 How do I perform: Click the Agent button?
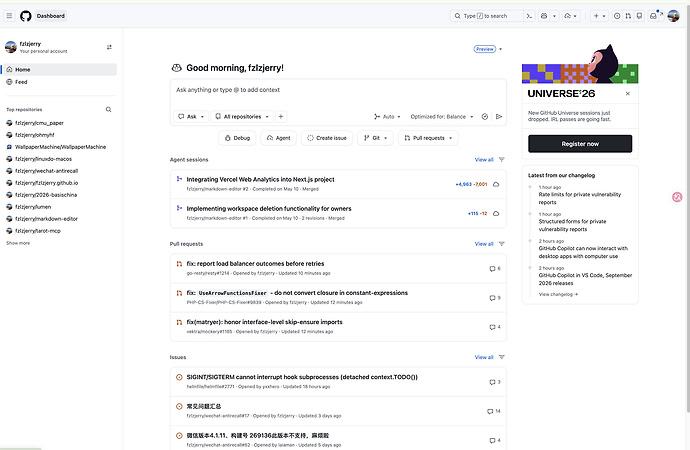point(279,138)
